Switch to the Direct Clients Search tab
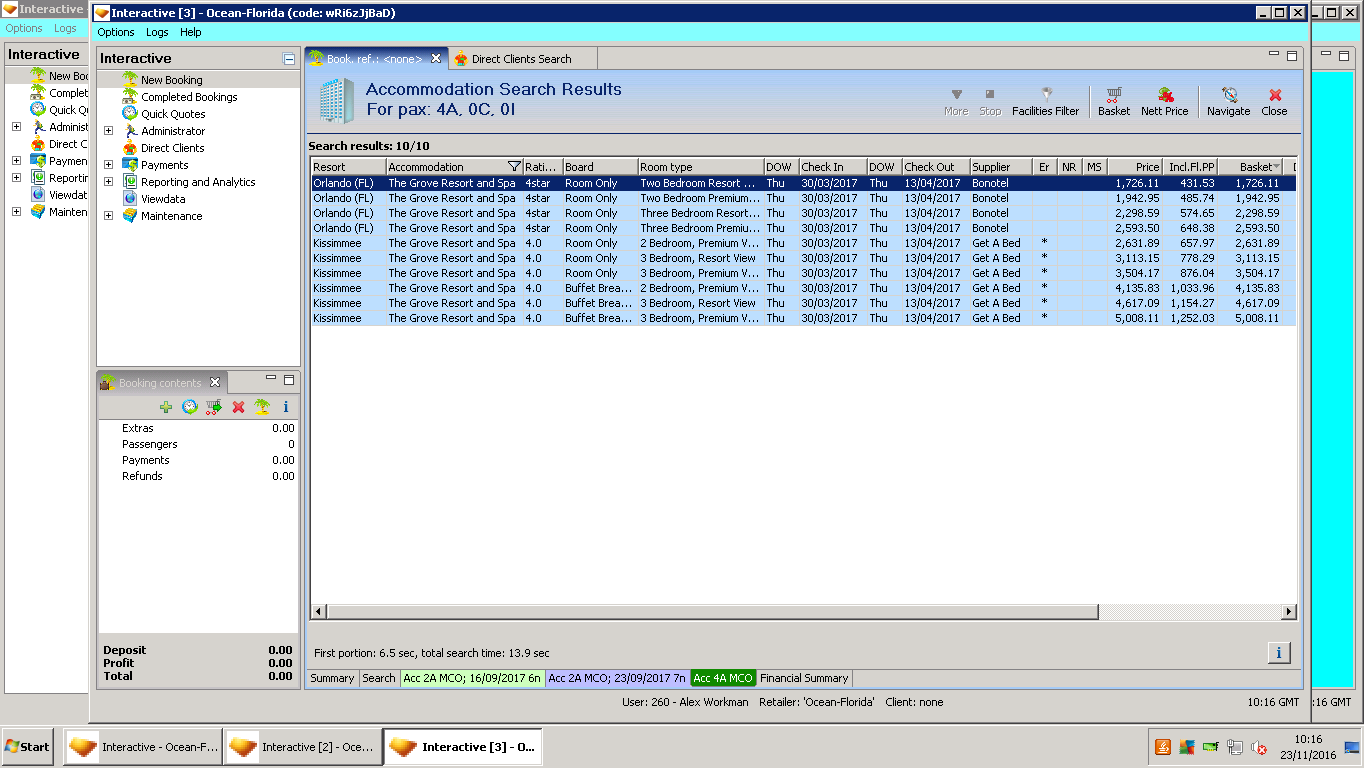Screen dimensions: 1364x768 tap(521, 59)
